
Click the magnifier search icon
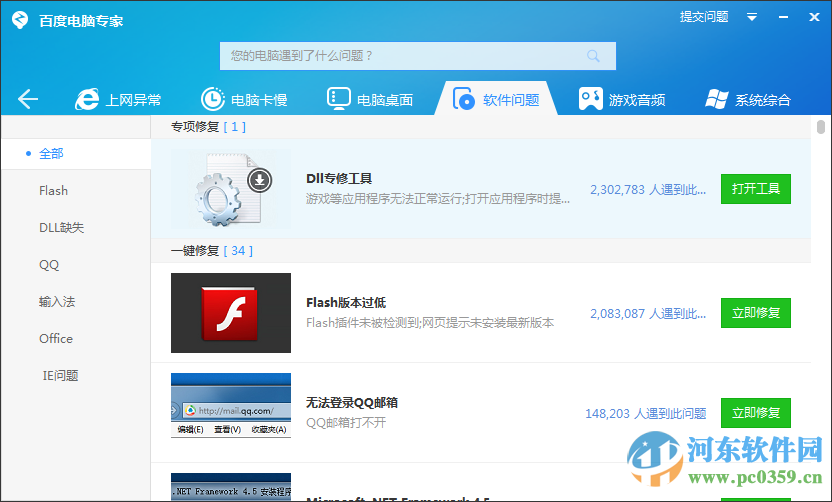click(593, 56)
